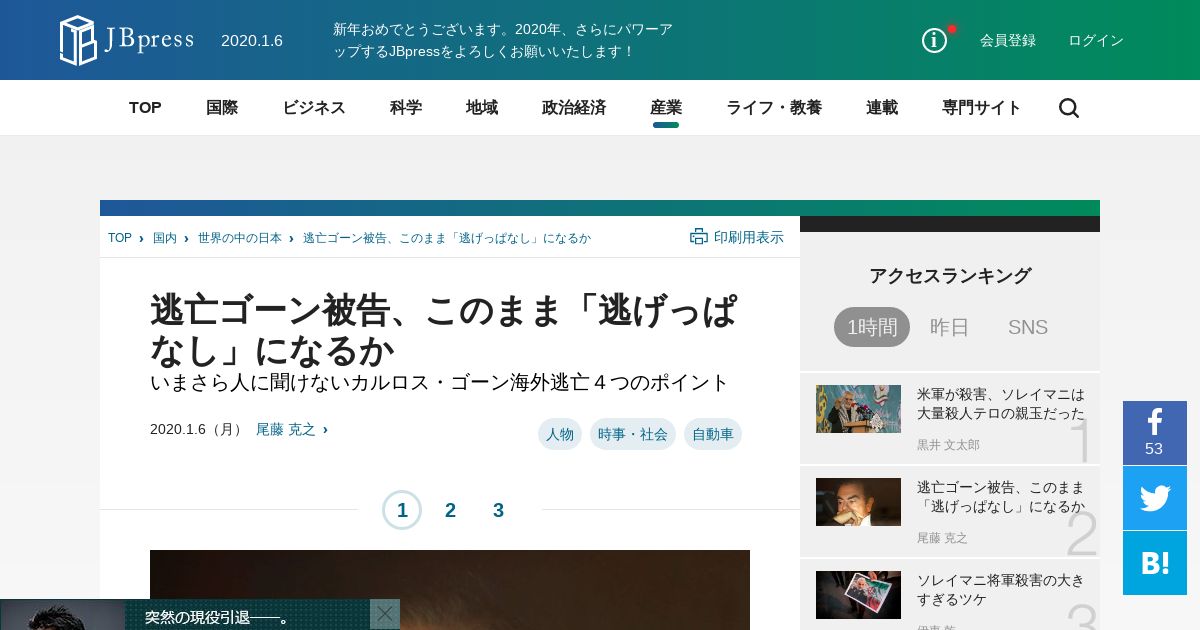Open ranking thumbnail of held portrait photo
The image size is (1200, 630).
[858, 595]
